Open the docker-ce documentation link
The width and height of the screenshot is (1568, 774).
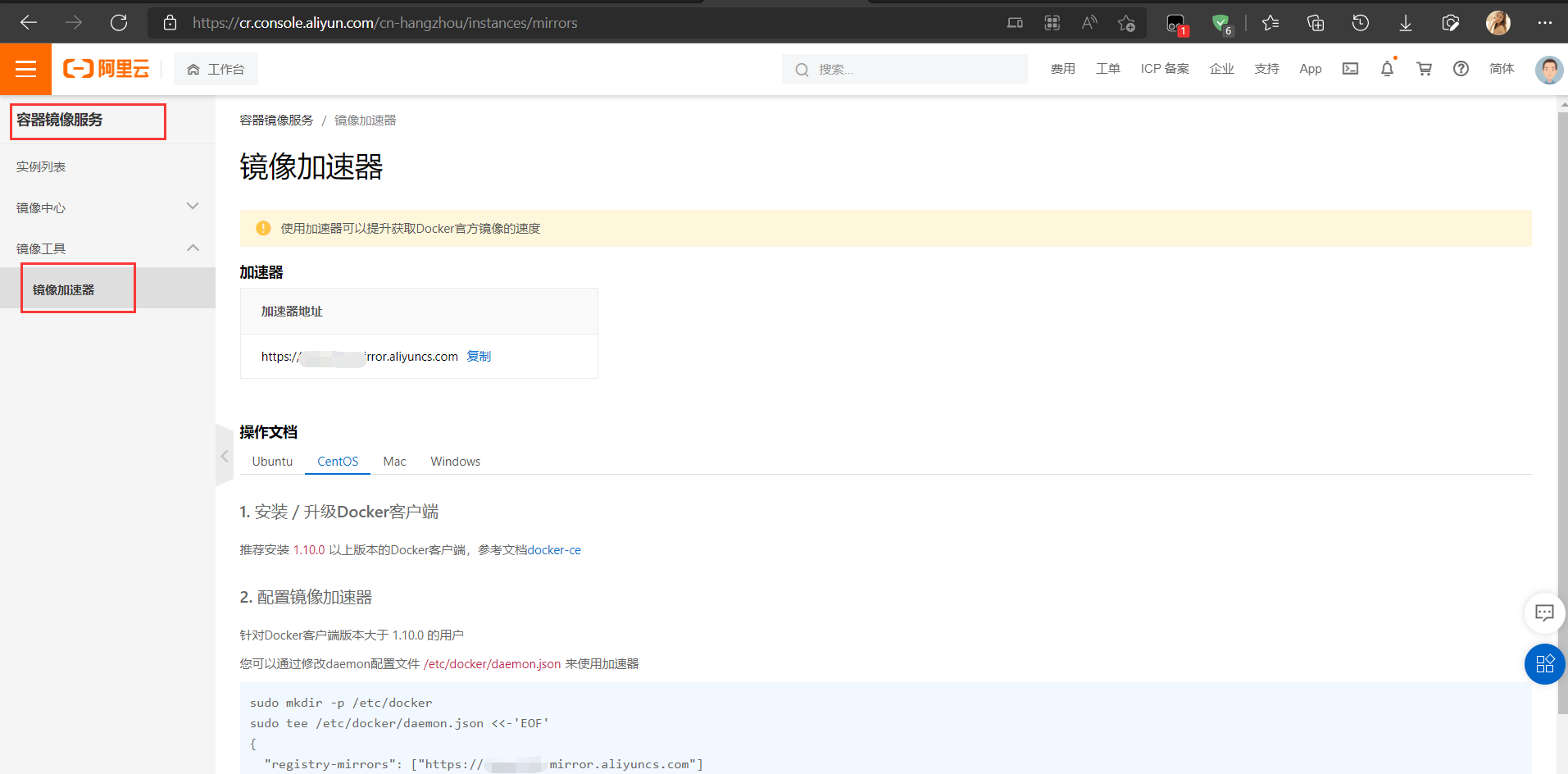[x=554, y=549]
